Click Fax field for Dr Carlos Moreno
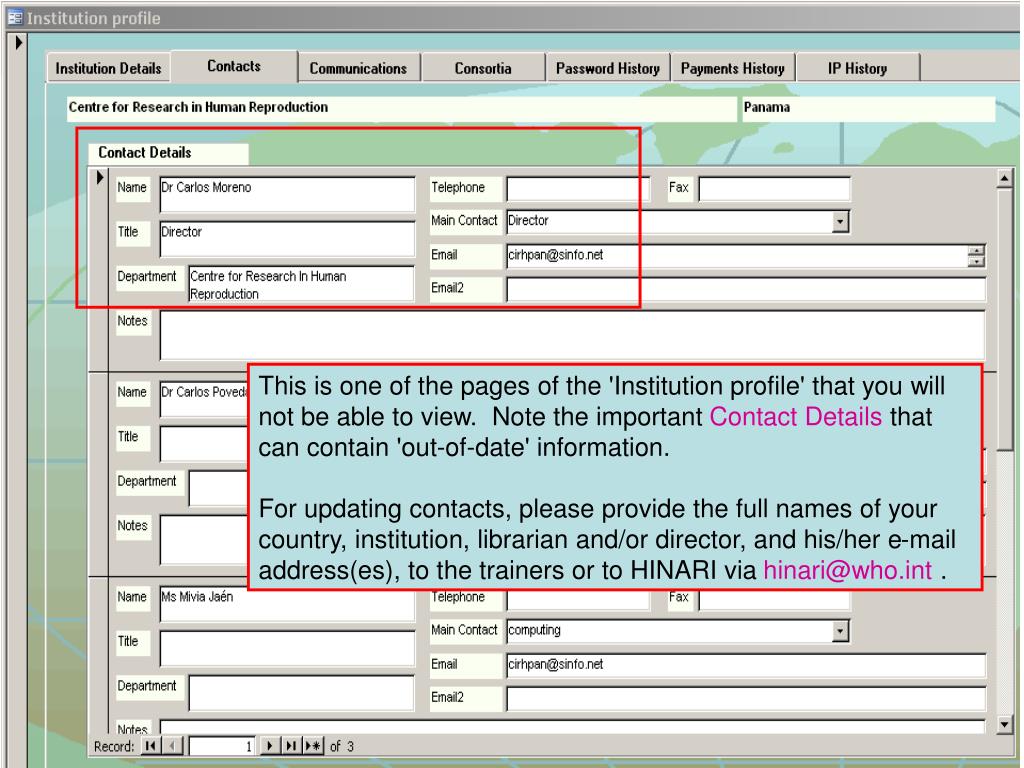This screenshot has width=1024, height=768. (x=775, y=188)
